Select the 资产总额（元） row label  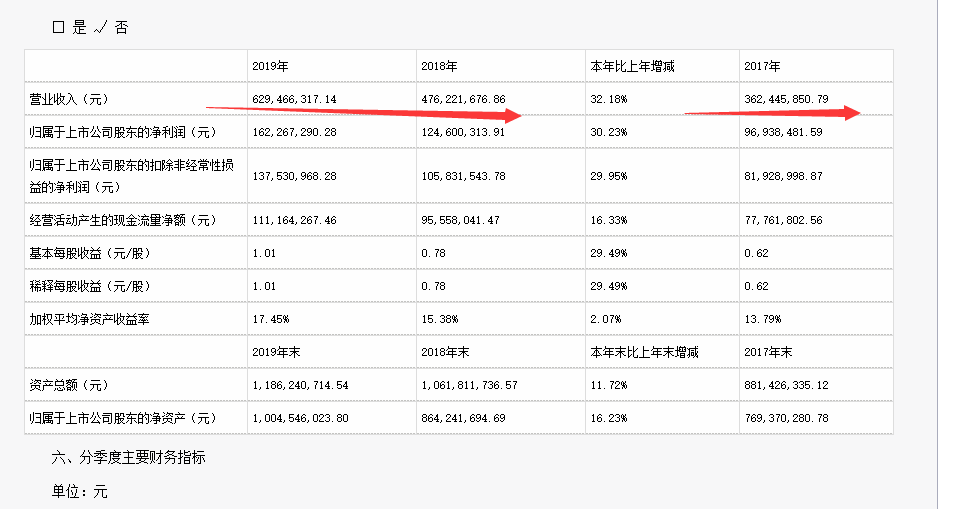(x=69, y=384)
